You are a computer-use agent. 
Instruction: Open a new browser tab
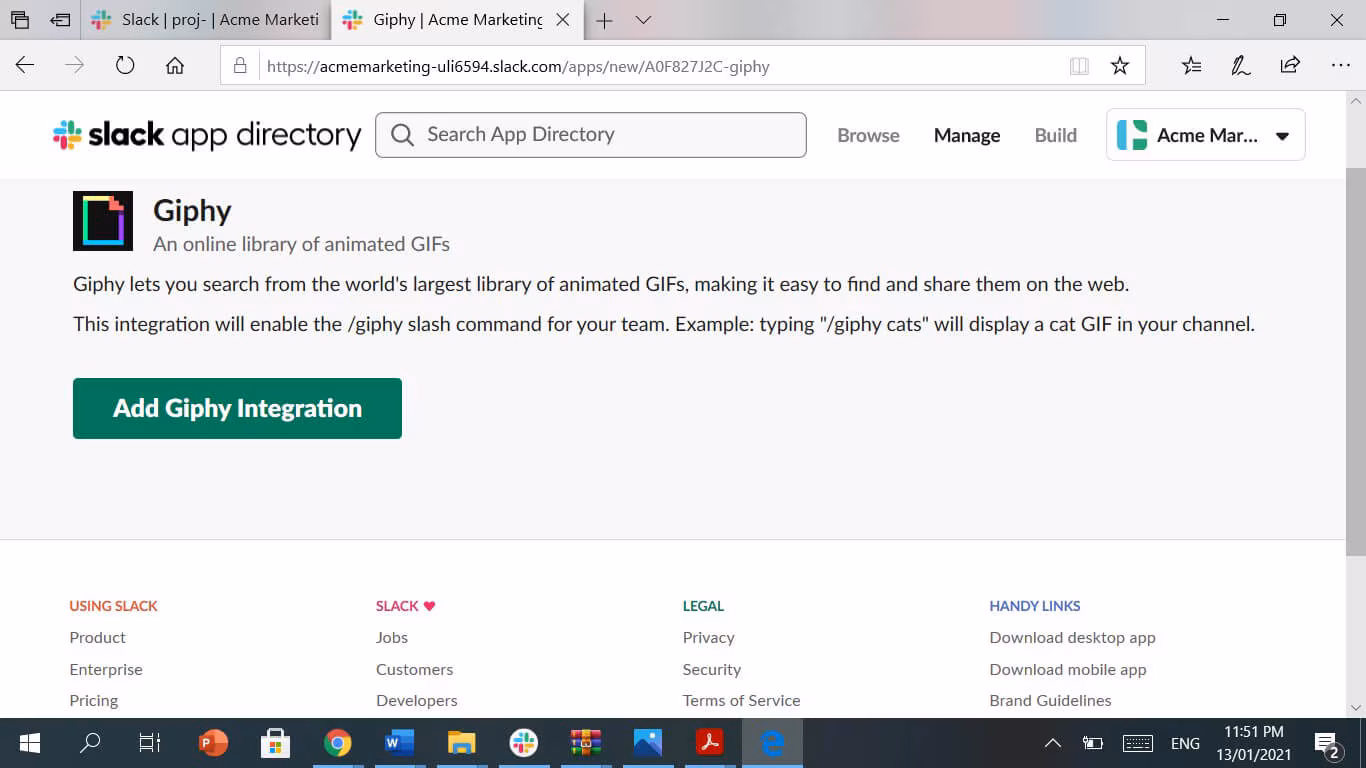pyautogui.click(x=604, y=20)
